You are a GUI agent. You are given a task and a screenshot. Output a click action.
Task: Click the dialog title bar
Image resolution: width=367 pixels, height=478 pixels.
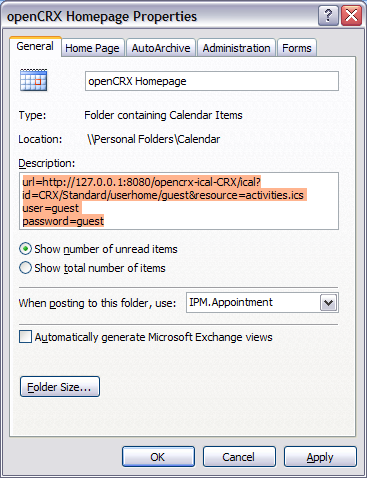(x=160, y=16)
